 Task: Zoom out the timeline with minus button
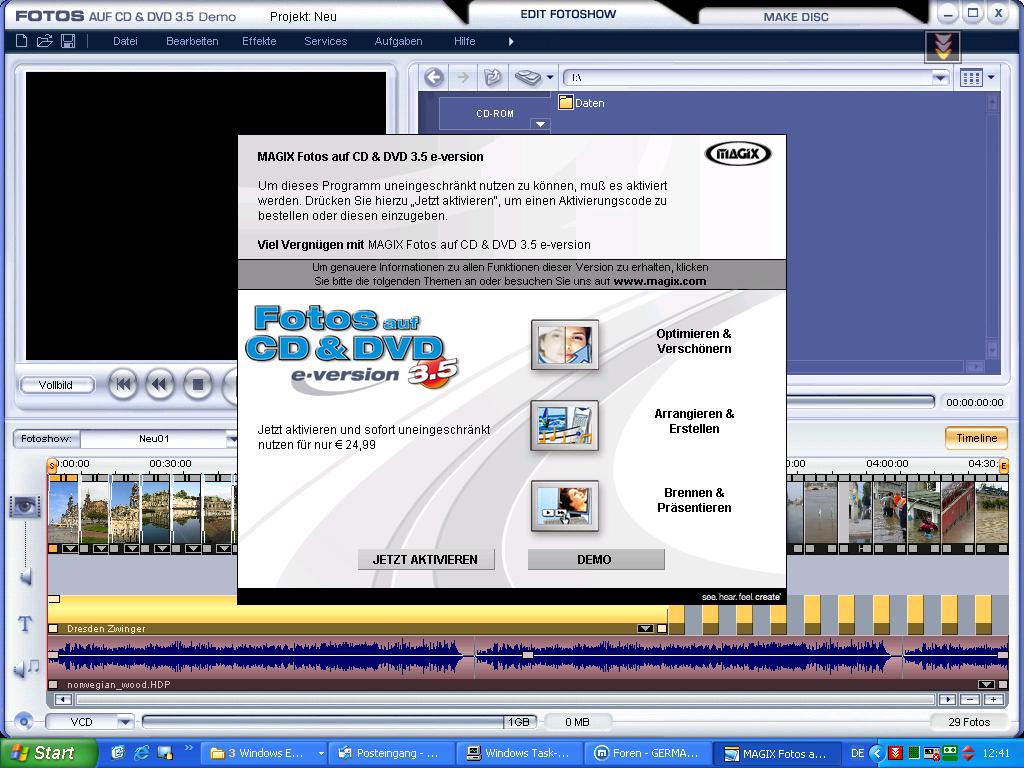tap(970, 699)
